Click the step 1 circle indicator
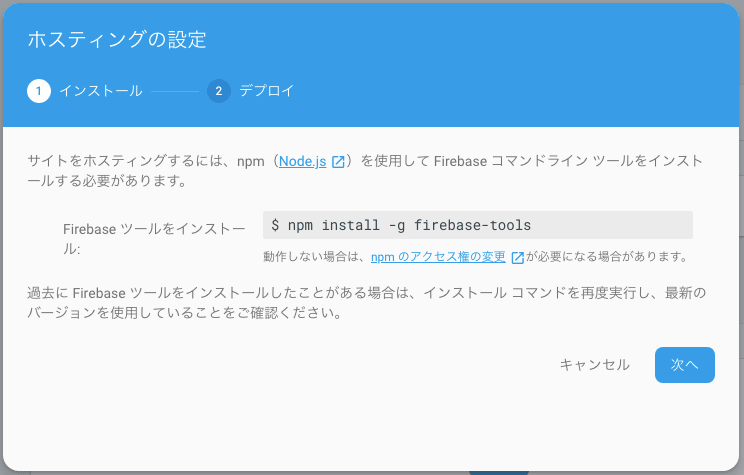This screenshot has height=475, width=744. click(x=39, y=91)
